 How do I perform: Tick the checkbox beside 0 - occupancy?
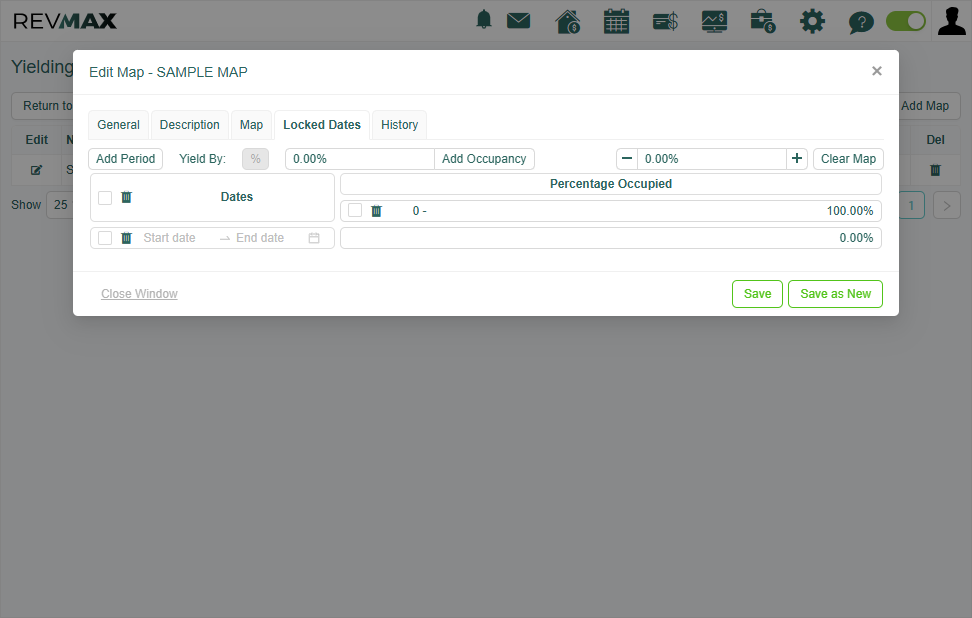point(355,210)
